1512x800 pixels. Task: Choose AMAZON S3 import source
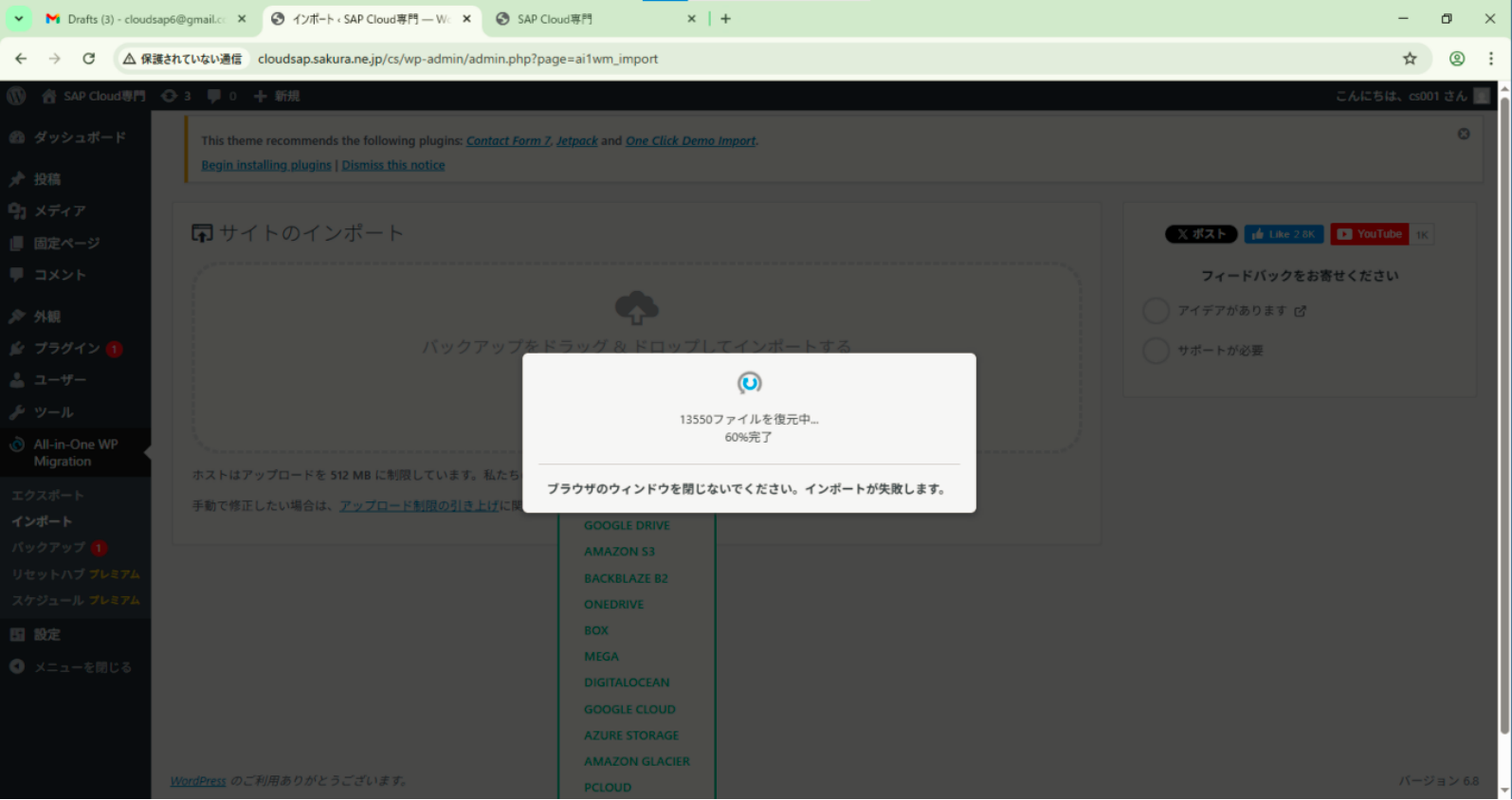tap(619, 552)
